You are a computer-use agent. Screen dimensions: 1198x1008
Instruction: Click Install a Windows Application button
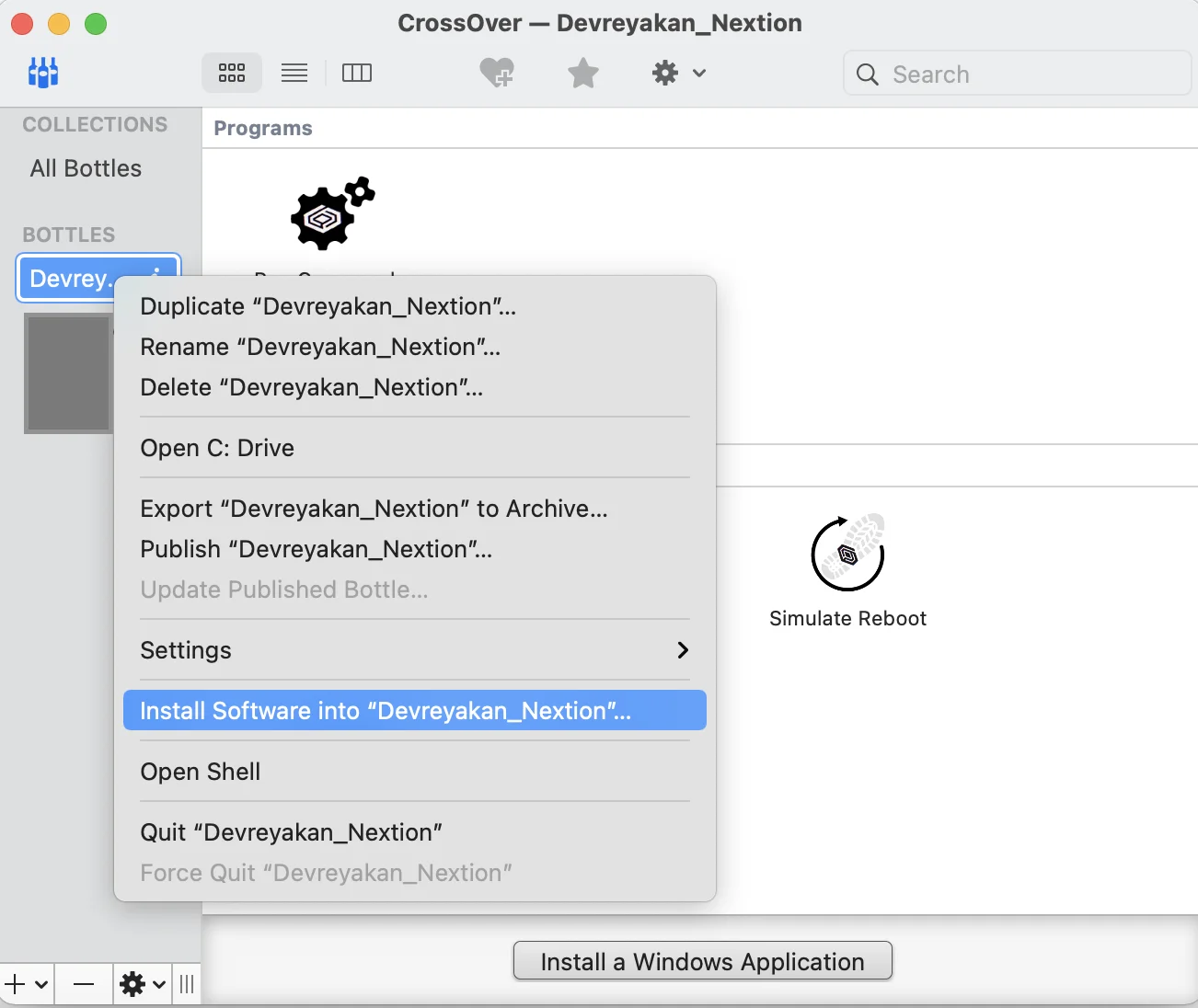point(703,961)
